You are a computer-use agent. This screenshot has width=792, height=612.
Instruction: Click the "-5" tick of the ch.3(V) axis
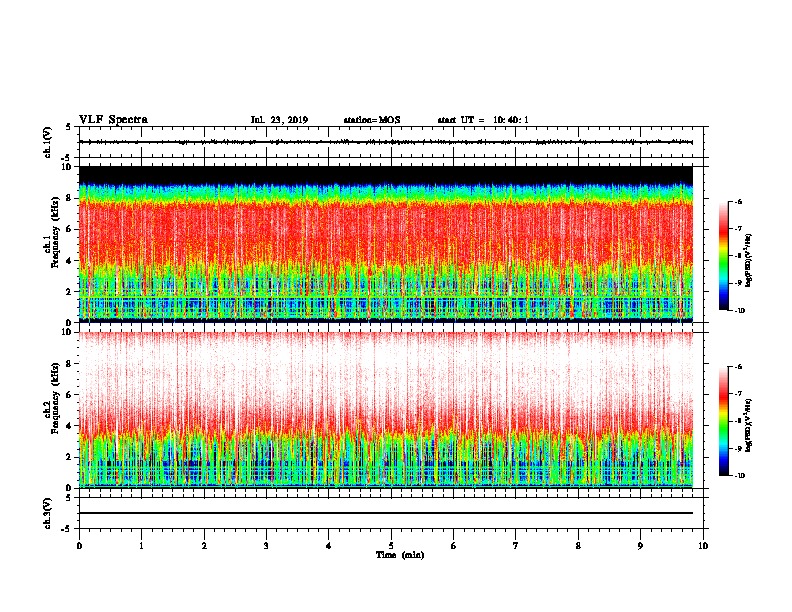click(67, 529)
